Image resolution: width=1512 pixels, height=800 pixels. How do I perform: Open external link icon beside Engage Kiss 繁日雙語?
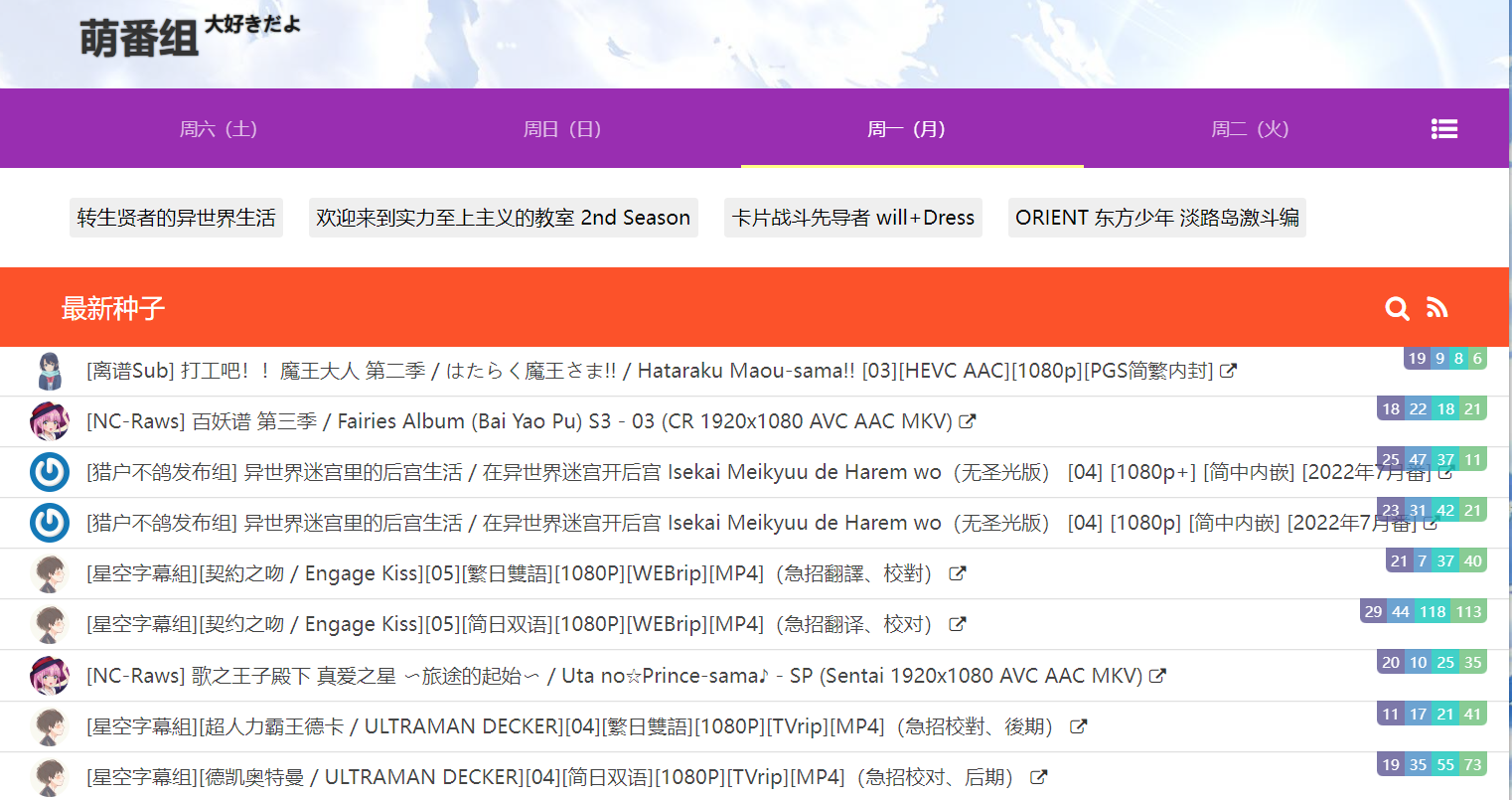coord(956,573)
